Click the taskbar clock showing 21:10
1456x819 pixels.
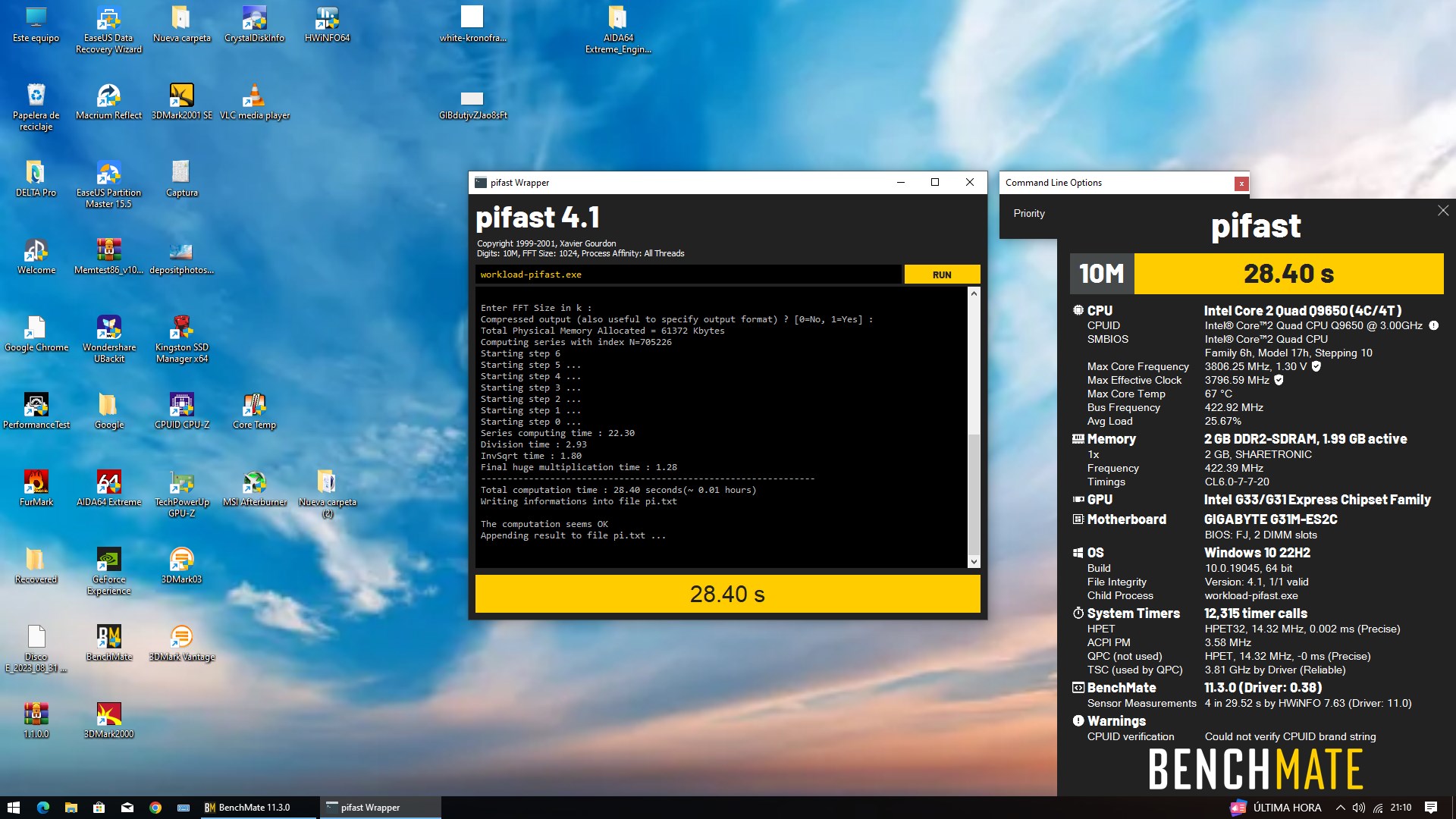(x=1401, y=808)
